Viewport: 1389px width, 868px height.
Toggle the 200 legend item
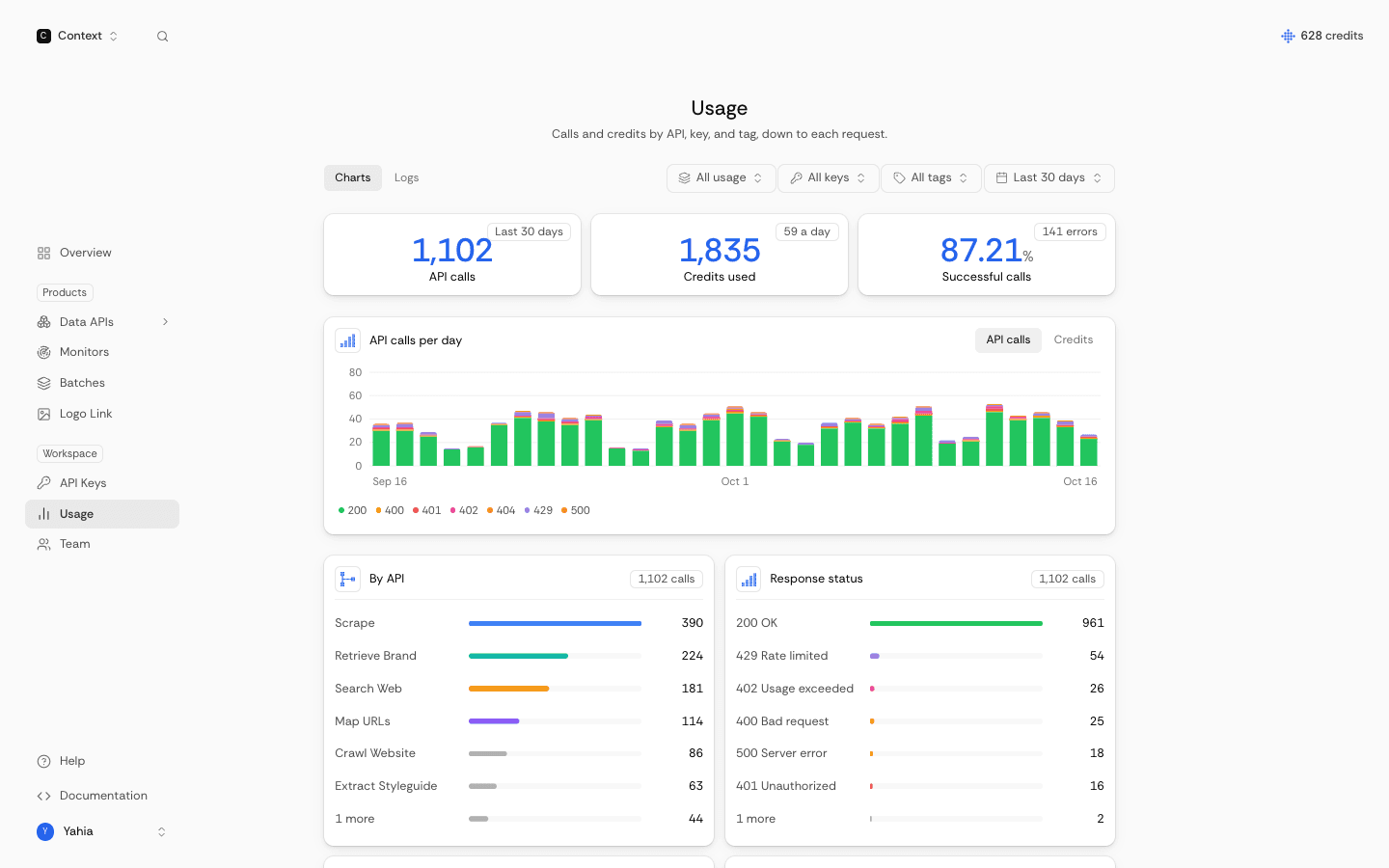352,510
